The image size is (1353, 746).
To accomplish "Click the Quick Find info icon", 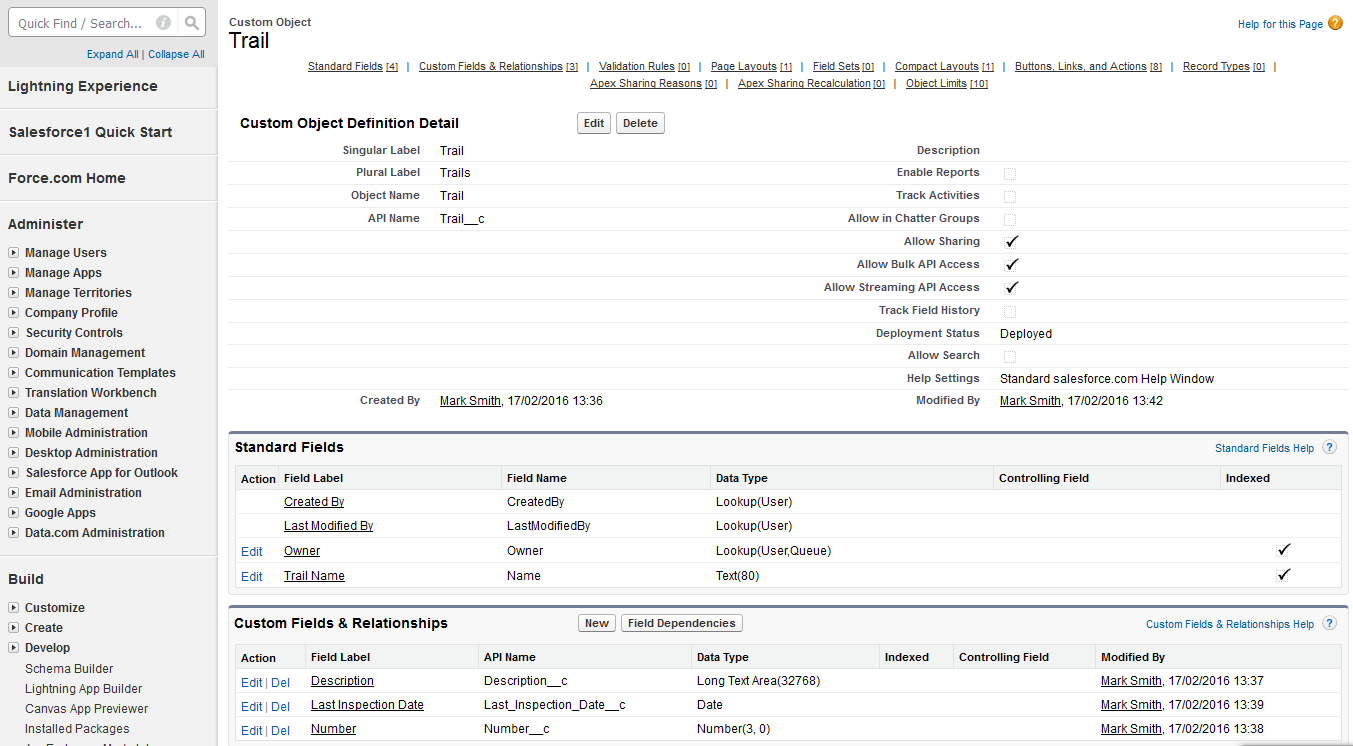I will point(163,23).
